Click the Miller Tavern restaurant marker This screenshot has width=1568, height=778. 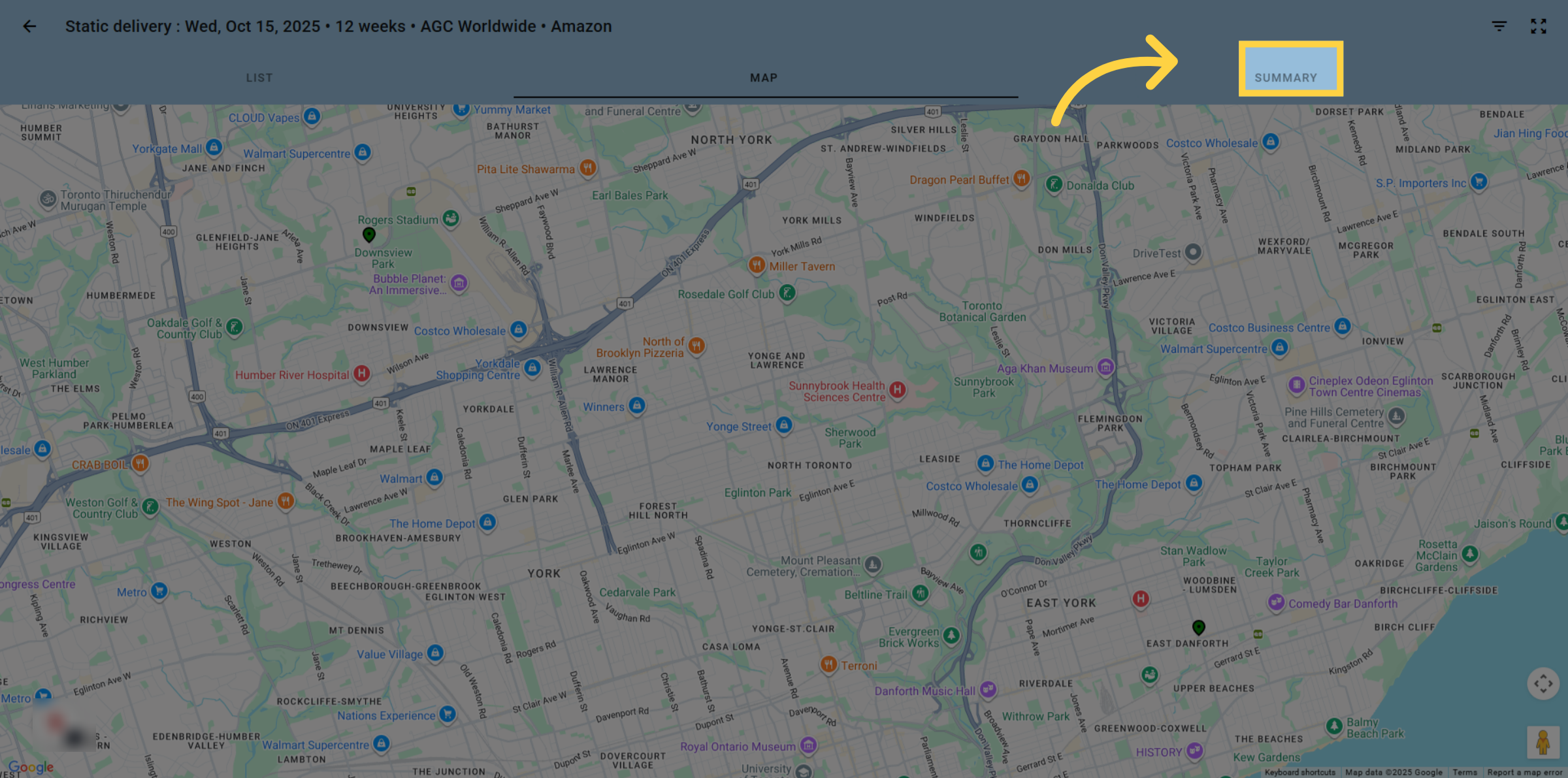tap(757, 265)
